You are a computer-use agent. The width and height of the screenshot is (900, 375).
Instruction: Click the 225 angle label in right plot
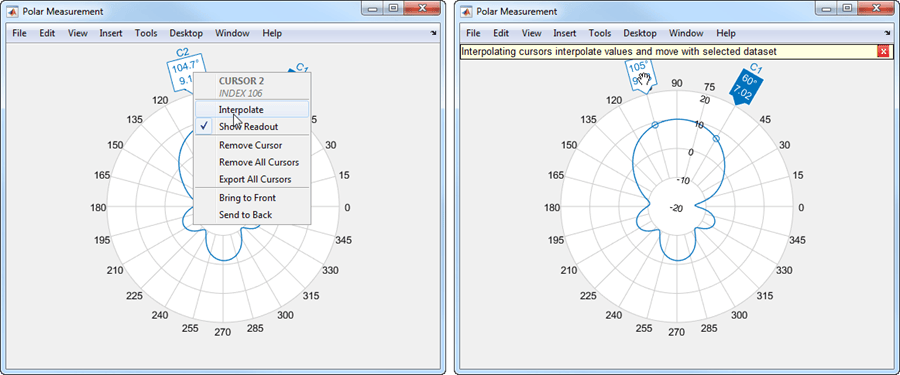[589, 295]
